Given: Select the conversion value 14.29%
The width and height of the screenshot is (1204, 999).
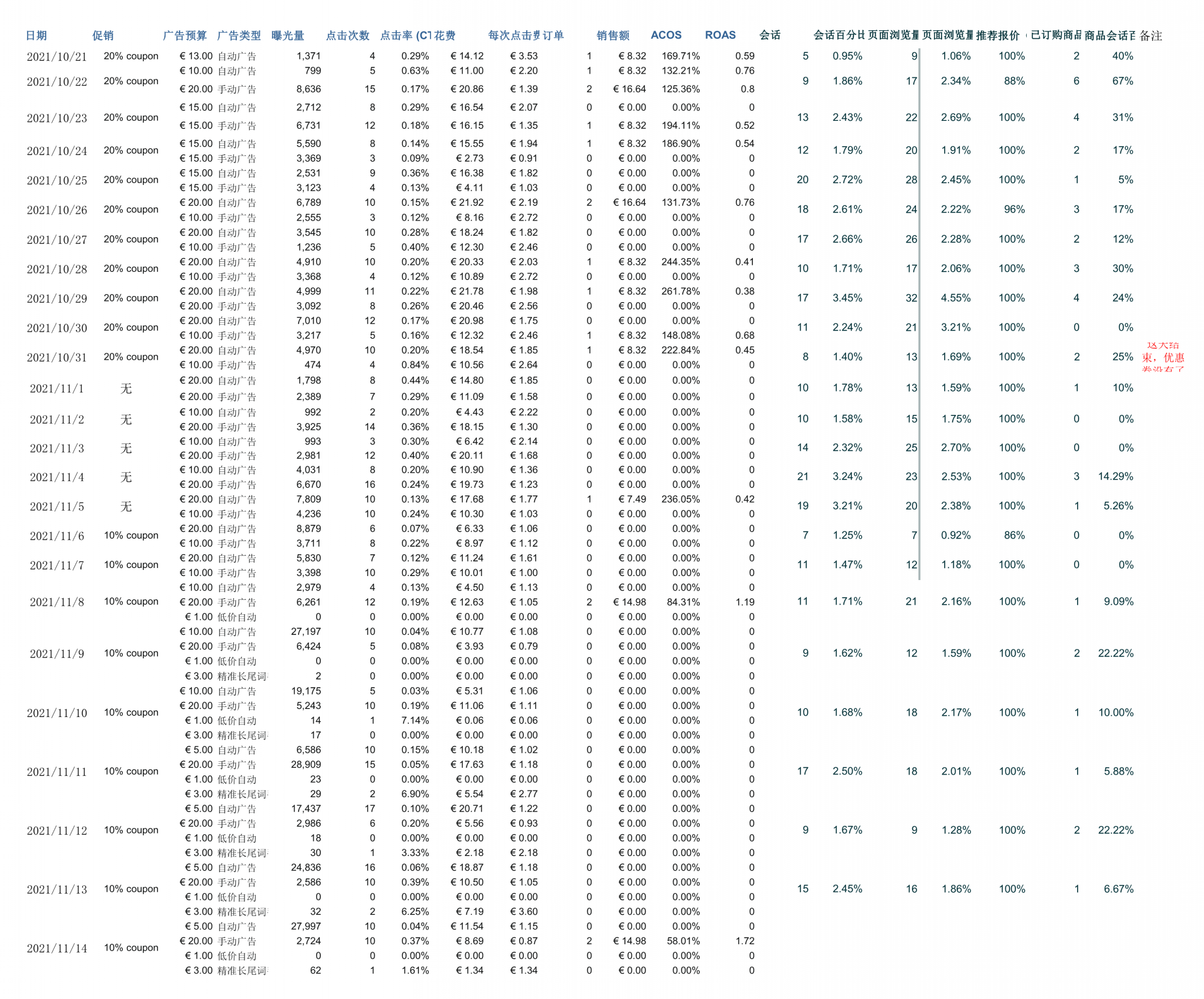Looking at the screenshot, I should pos(1116,476).
